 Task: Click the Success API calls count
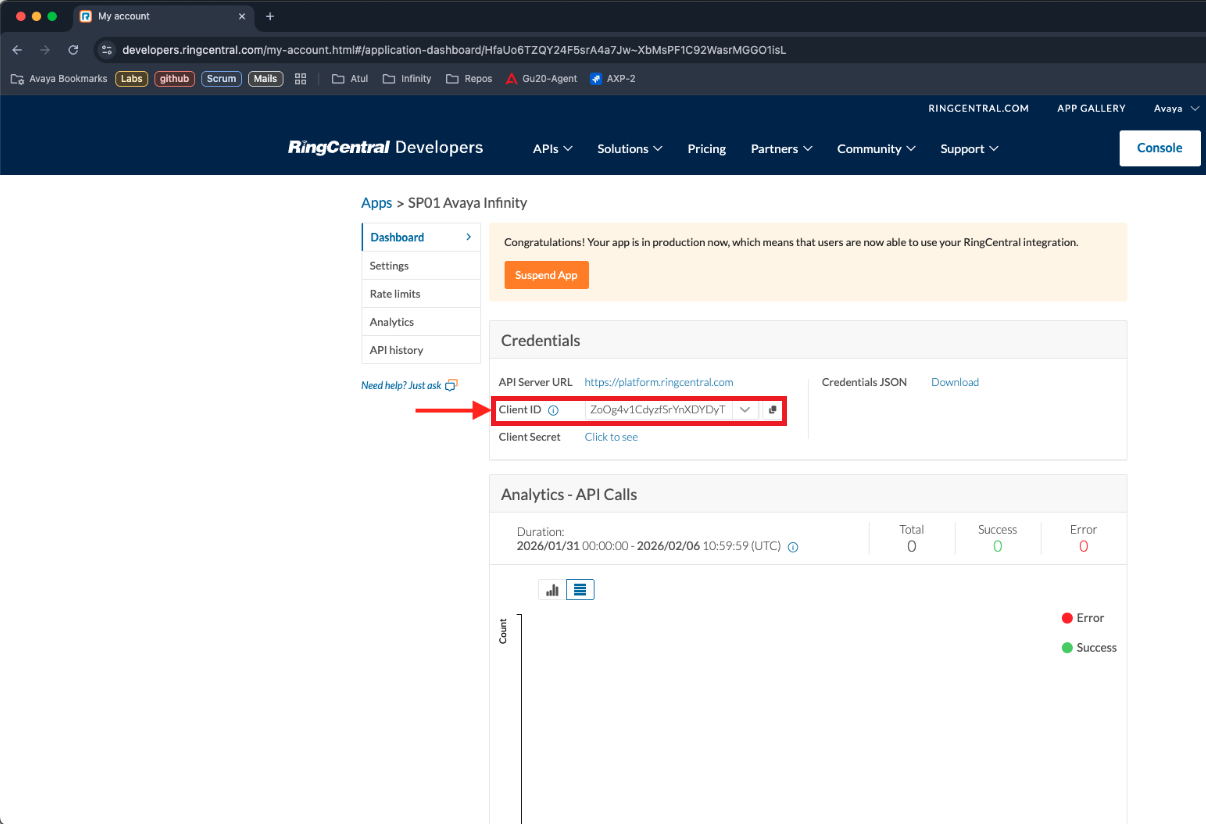click(x=997, y=546)
